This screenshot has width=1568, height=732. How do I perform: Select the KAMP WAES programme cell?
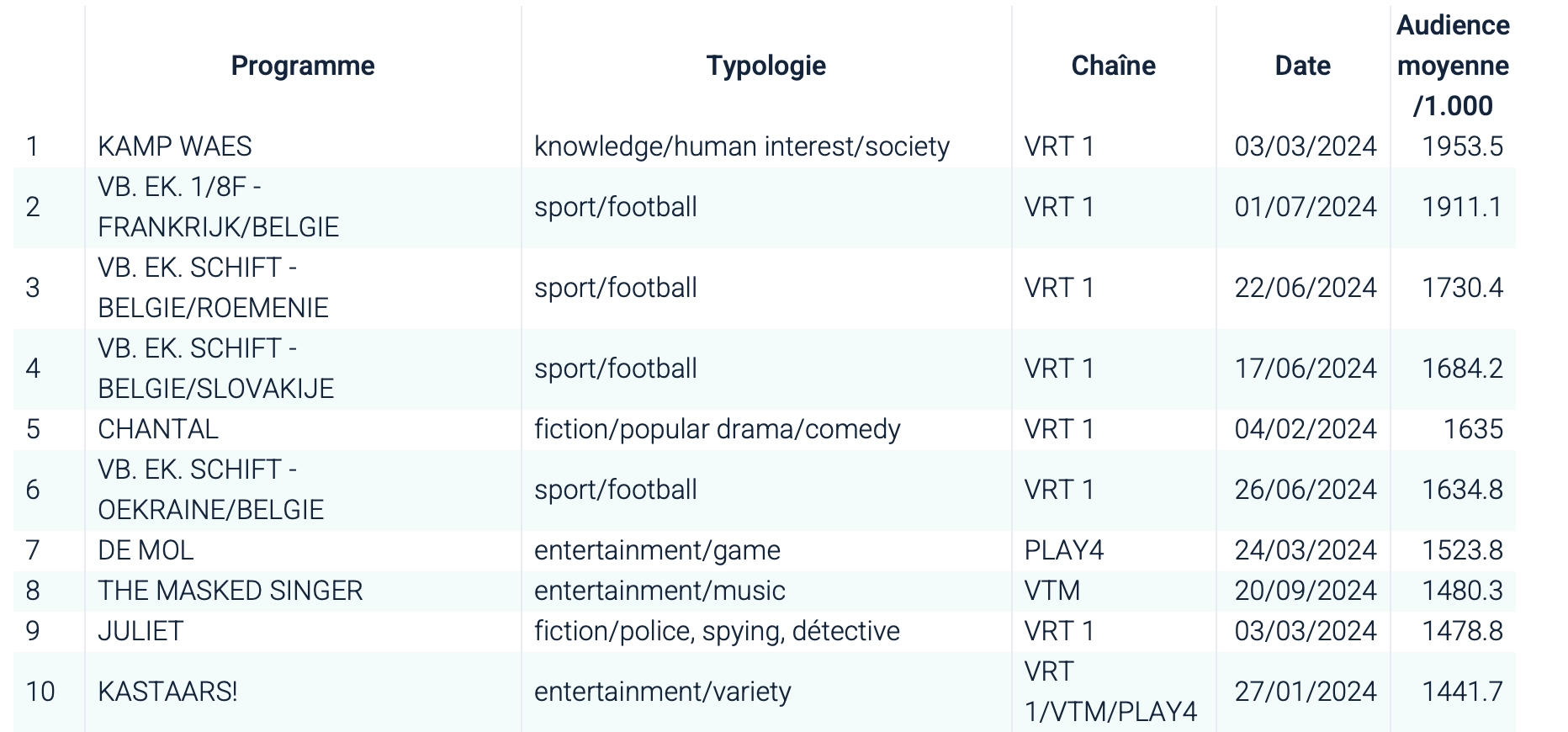click(175, 146)
